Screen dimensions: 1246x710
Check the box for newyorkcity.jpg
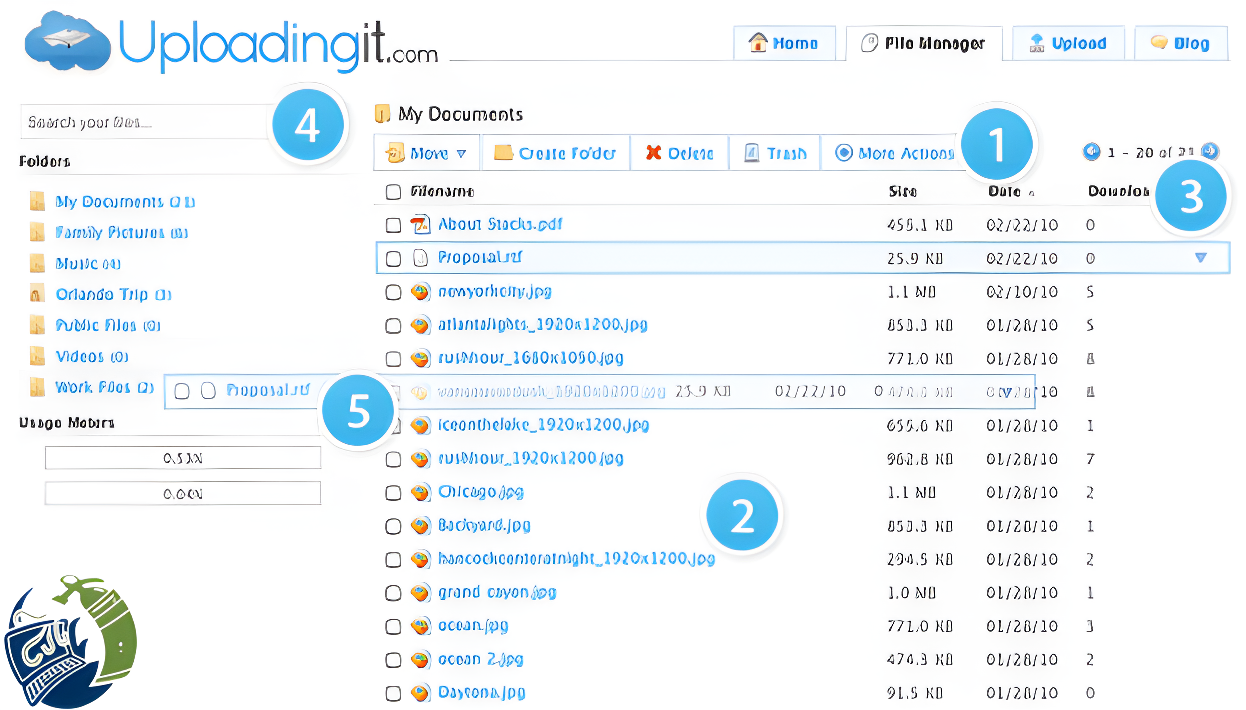click(x=393, y=292)
